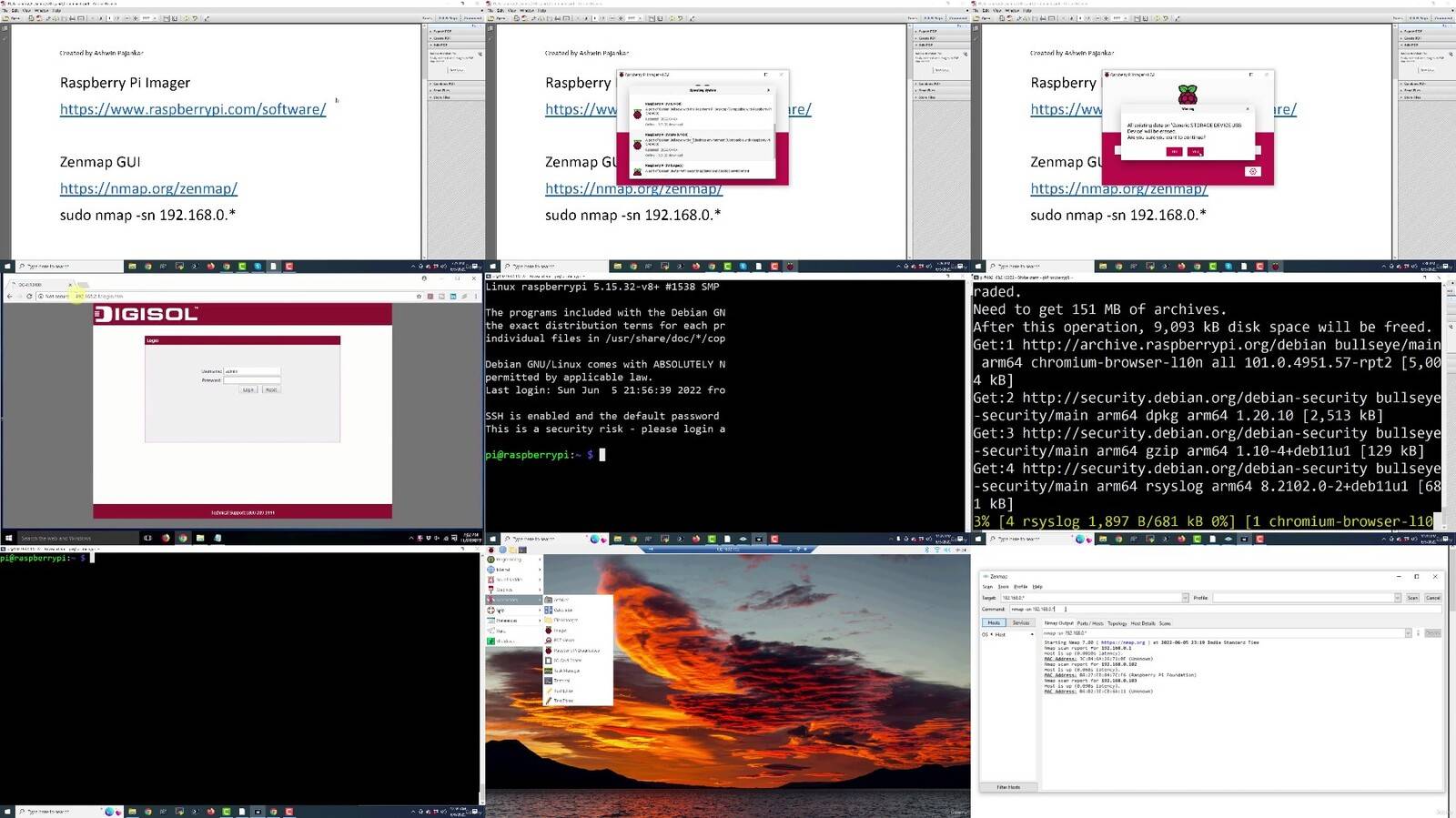Open settings gear in Raspberry Pi Imager
This screenshot has width=1456, height=818.
pos(1252,171)
